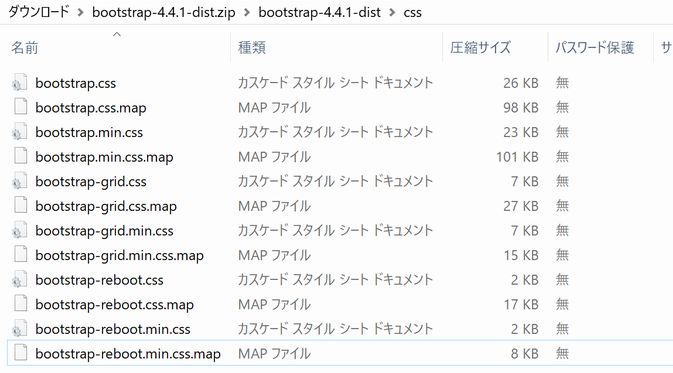Select the file name bootstrap.css.map
Viewport: 673px width, 373px height.
pos(91,108)
